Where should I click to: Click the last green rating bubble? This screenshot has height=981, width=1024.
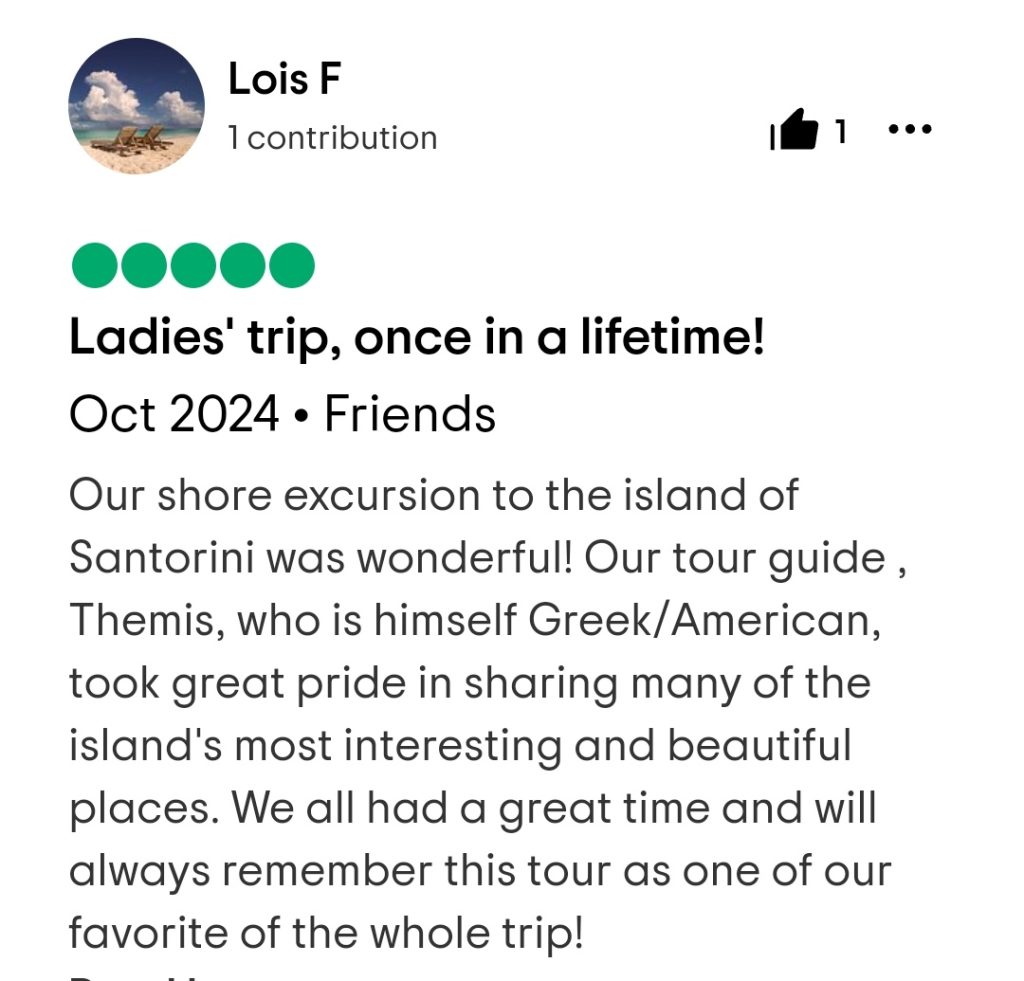pos(290,265)
